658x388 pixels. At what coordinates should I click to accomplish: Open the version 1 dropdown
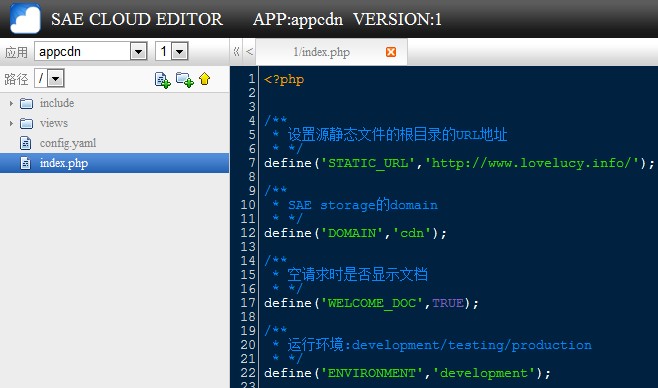180,52
